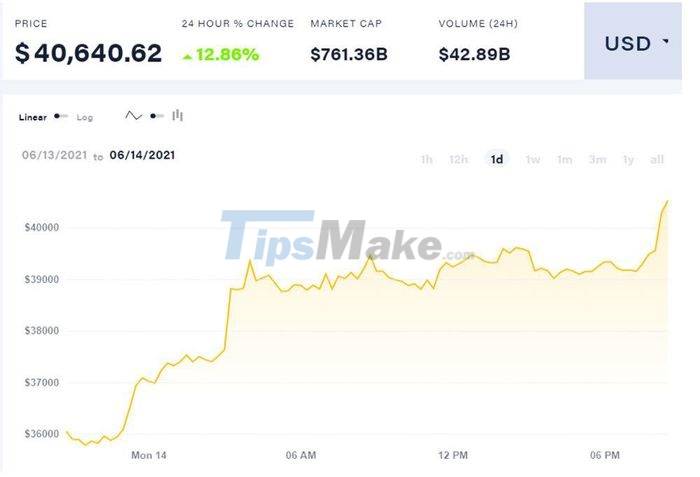Select the 1h time range
The image size is (700, 477).
click(x=427, y=159)
